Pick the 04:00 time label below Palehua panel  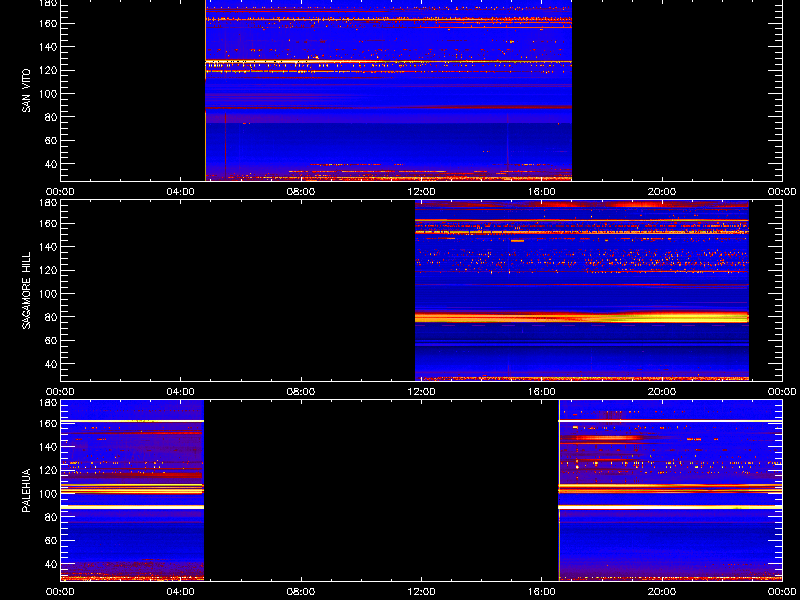click(x=181, y=592)
